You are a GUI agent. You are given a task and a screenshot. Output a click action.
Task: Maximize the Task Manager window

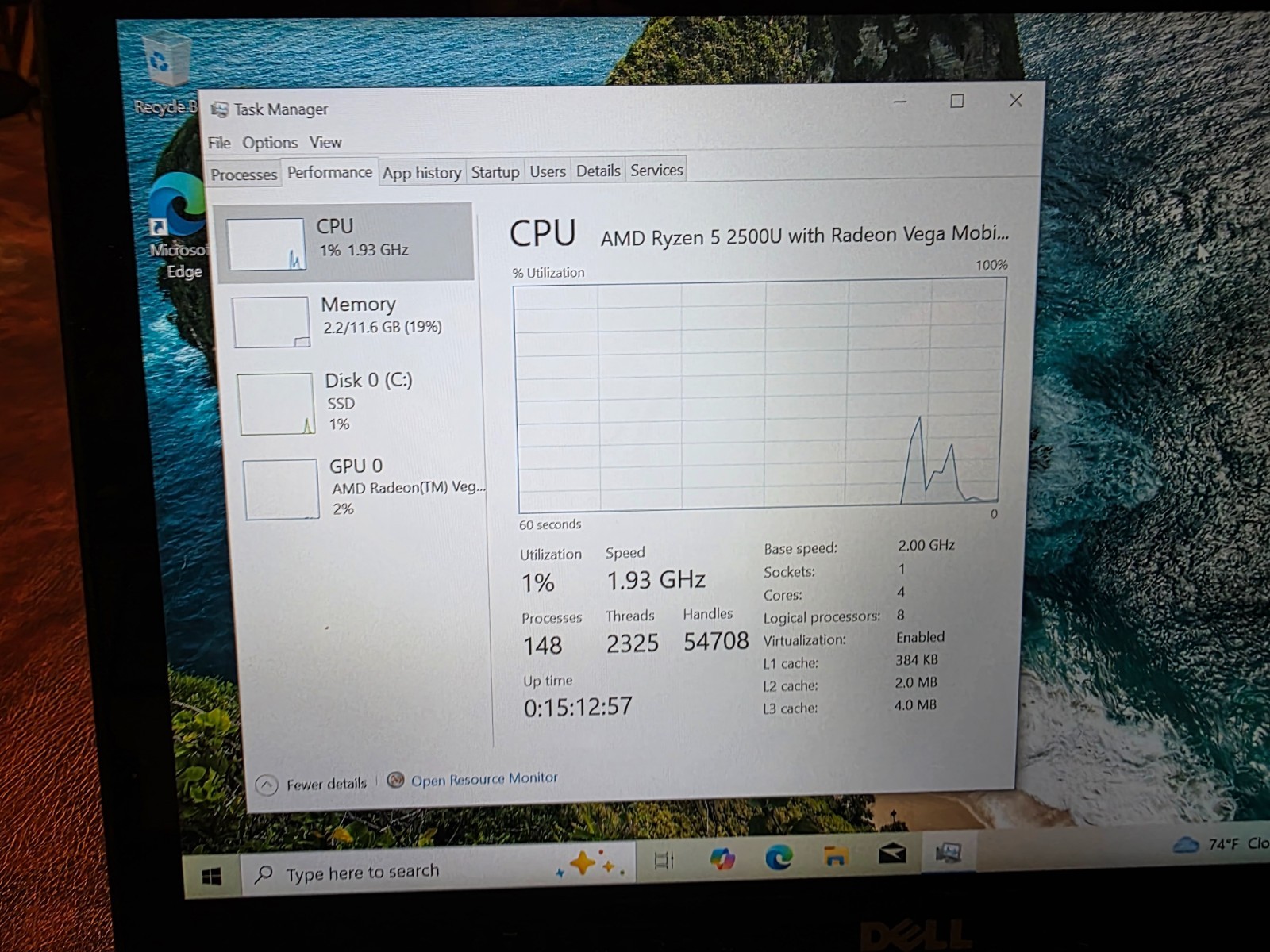(x=957, y=101)
